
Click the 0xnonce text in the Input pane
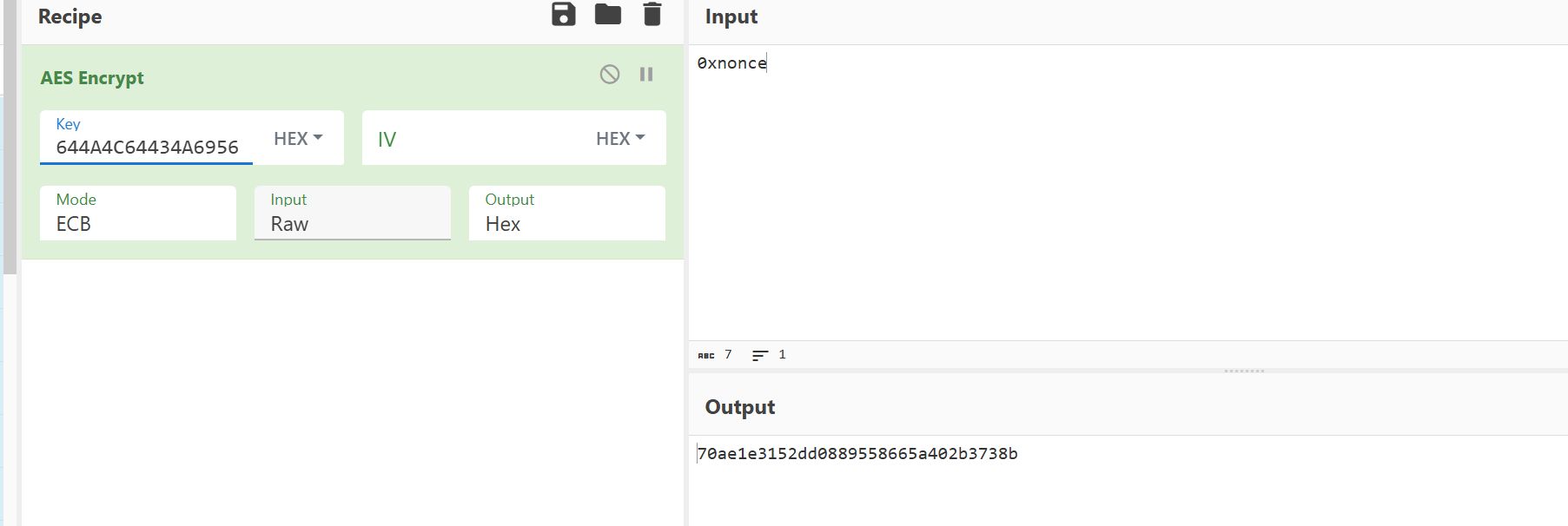731,63
